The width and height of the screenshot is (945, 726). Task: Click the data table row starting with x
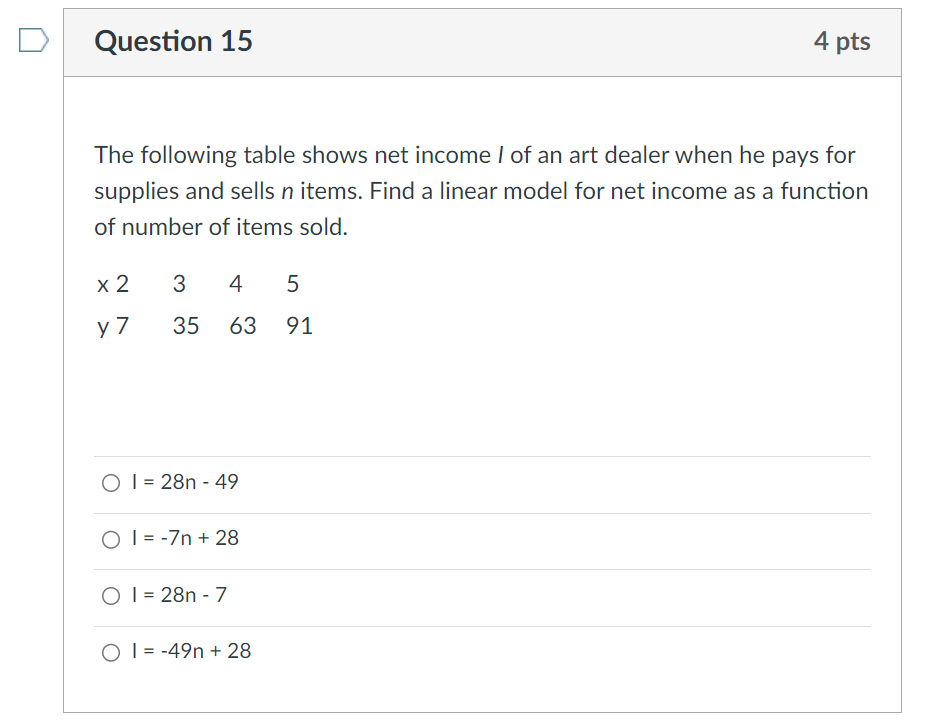[x=200, y=284]
